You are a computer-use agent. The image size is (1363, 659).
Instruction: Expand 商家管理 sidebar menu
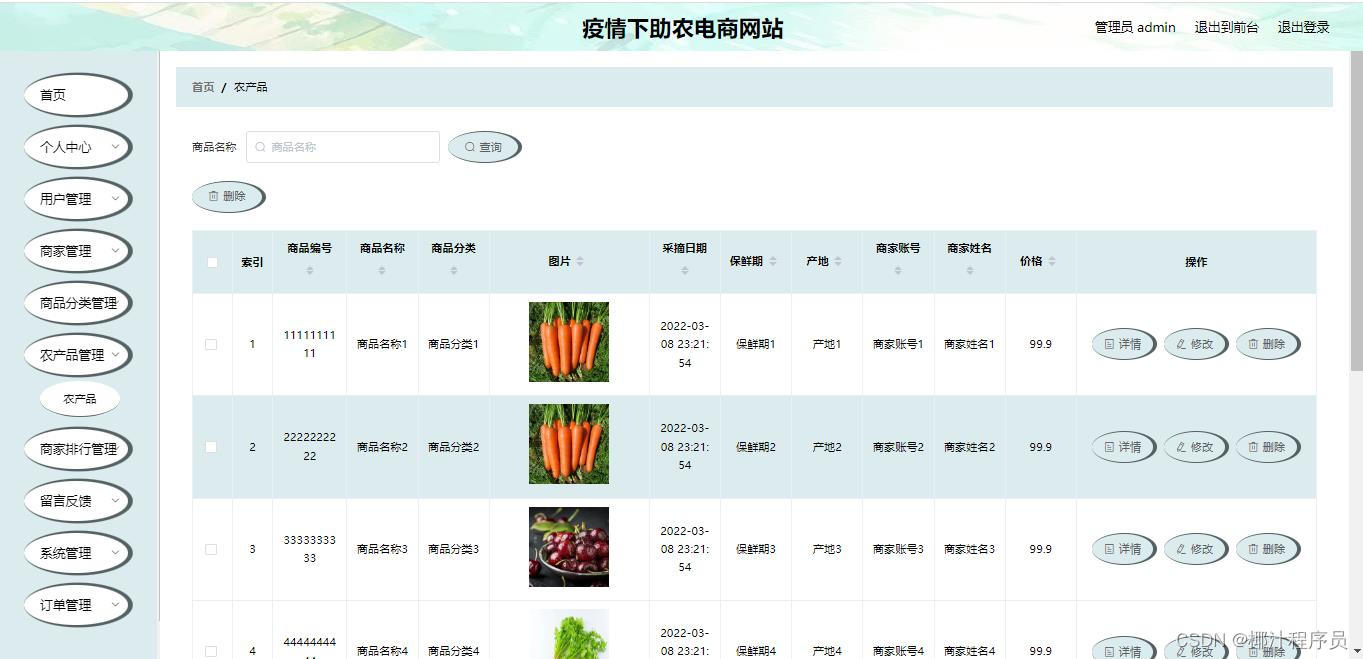tap(77, 251)
